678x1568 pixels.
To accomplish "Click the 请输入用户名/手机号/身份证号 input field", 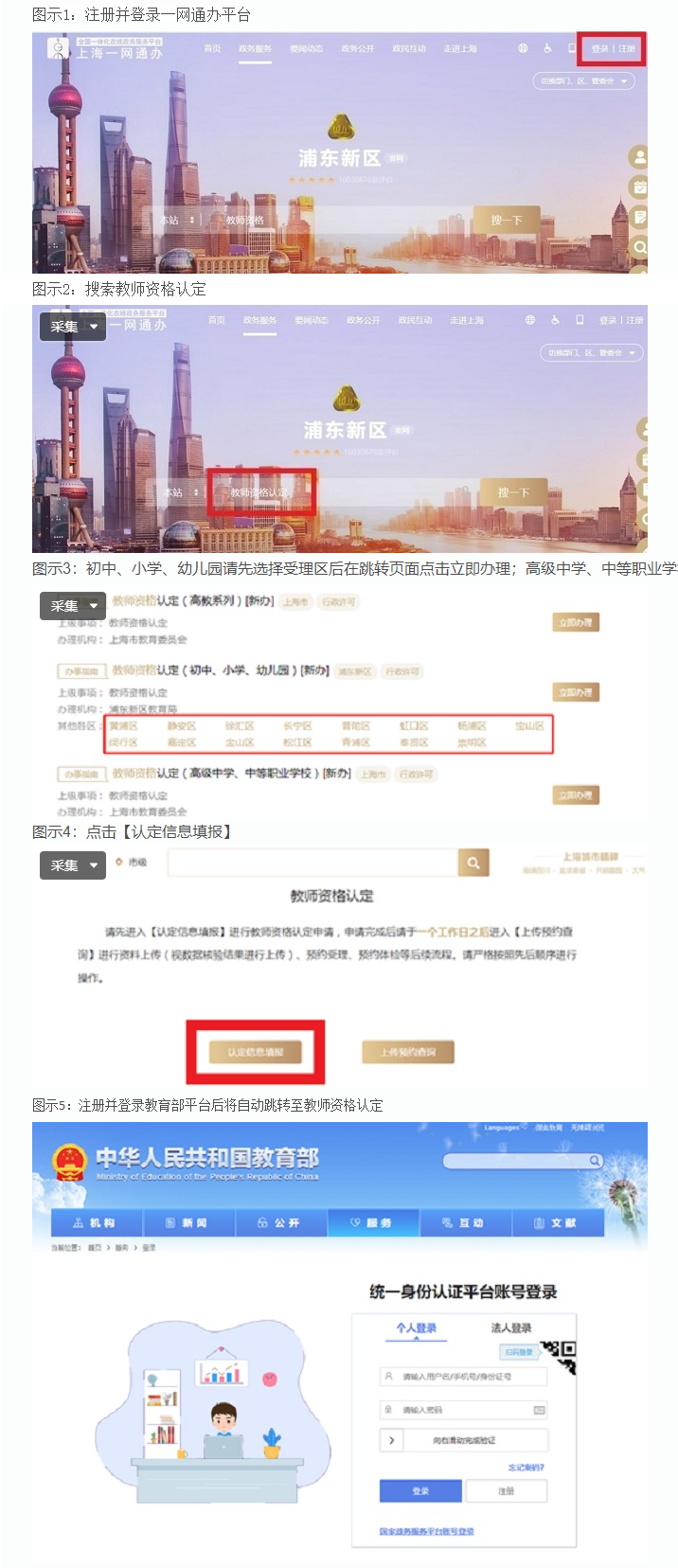I will (463, 1376).
